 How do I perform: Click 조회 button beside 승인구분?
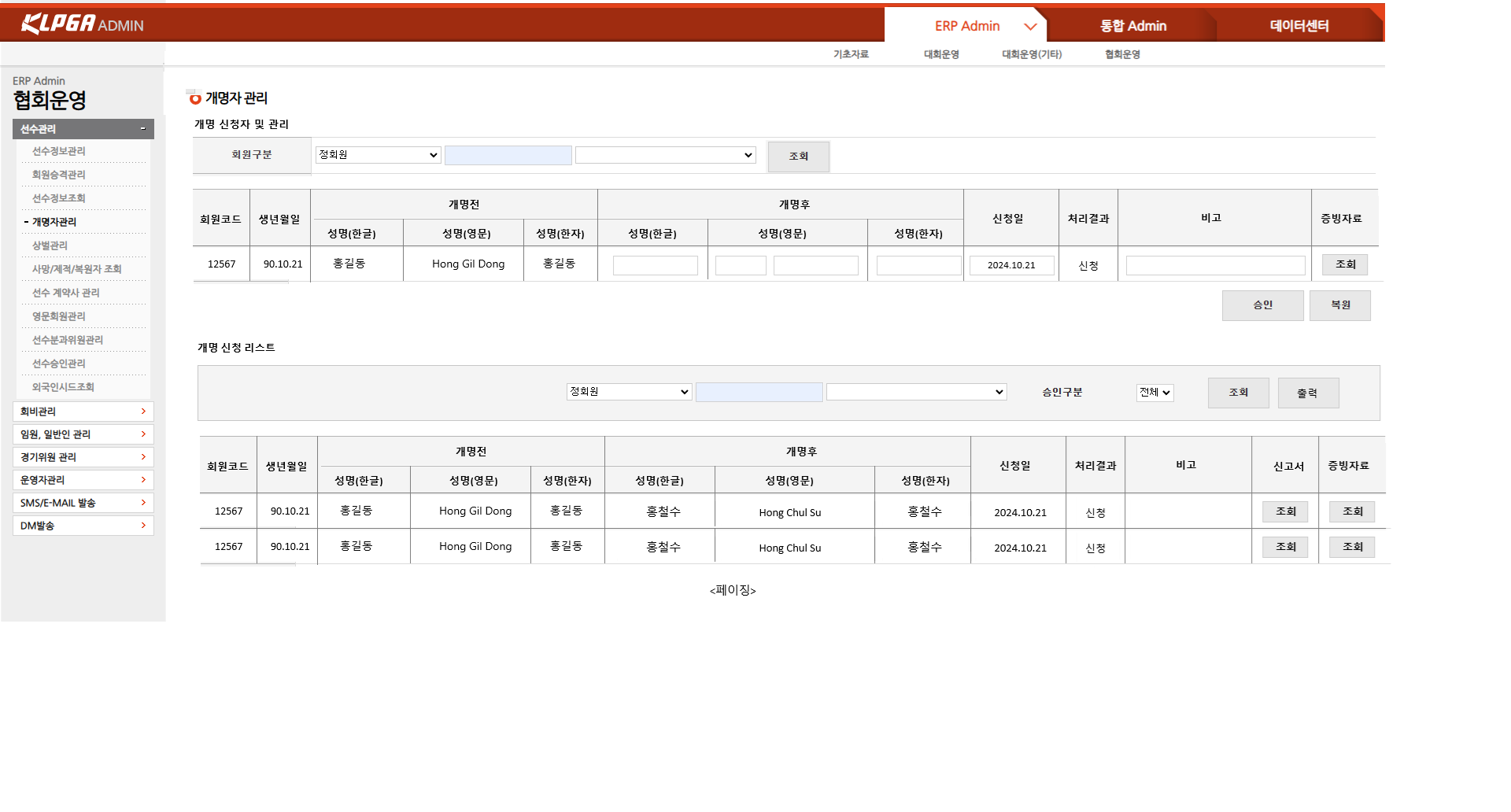1239,393
